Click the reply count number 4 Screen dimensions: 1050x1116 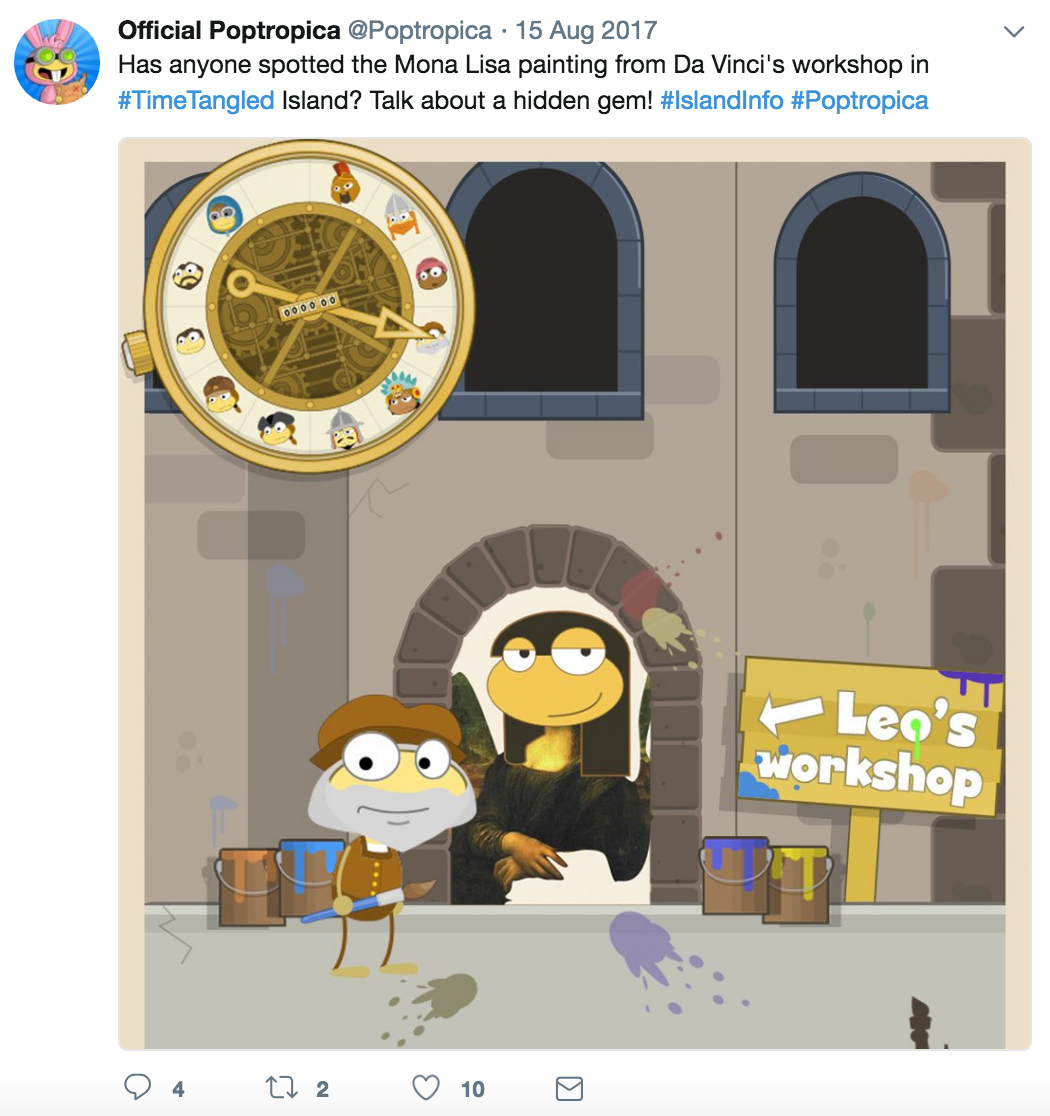pos(178,1089)
